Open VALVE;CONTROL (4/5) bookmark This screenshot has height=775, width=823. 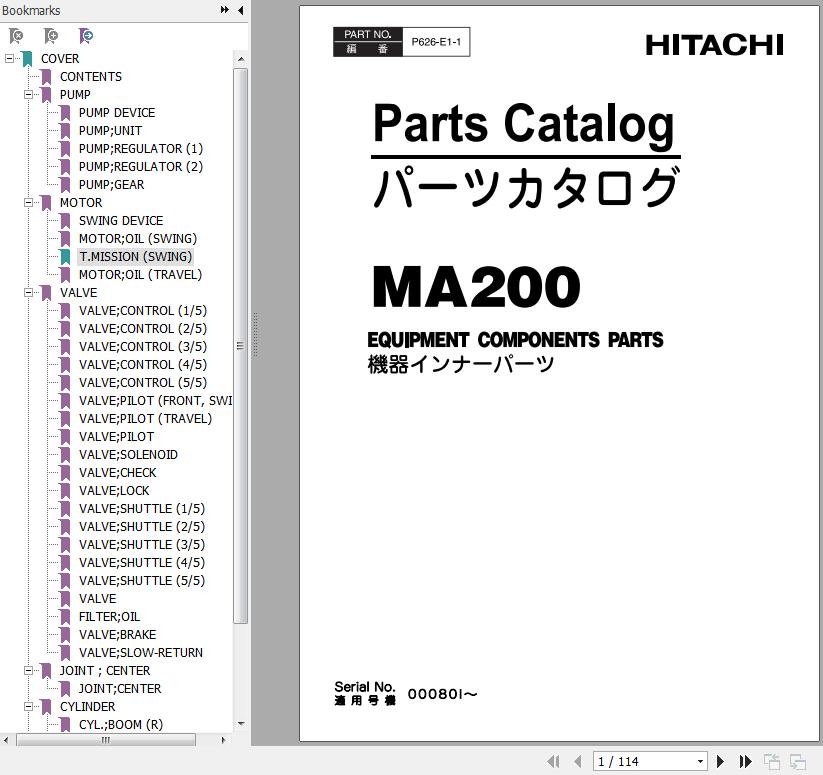[x=143, y=365]
